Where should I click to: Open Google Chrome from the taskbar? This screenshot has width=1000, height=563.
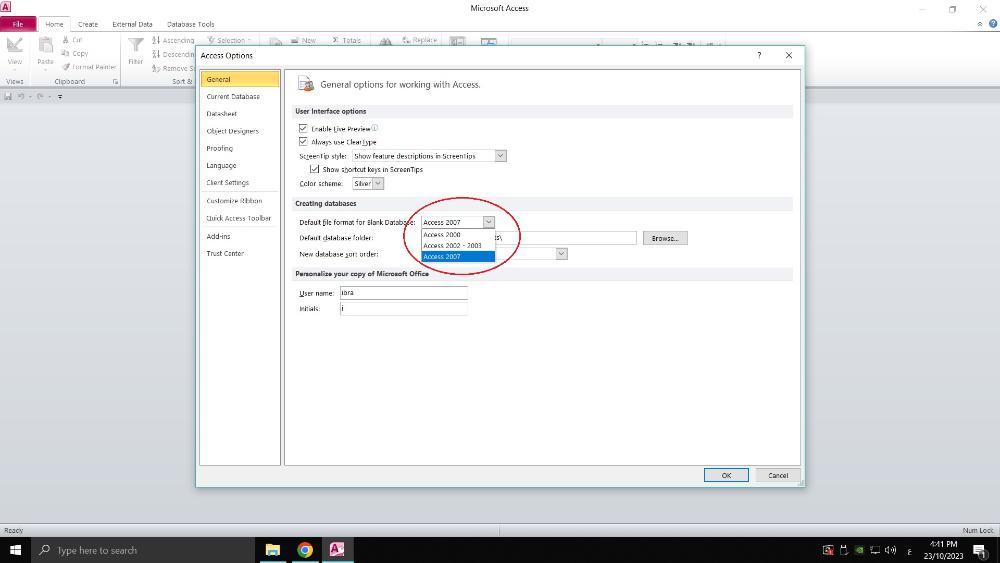click(x=305, y=550)
